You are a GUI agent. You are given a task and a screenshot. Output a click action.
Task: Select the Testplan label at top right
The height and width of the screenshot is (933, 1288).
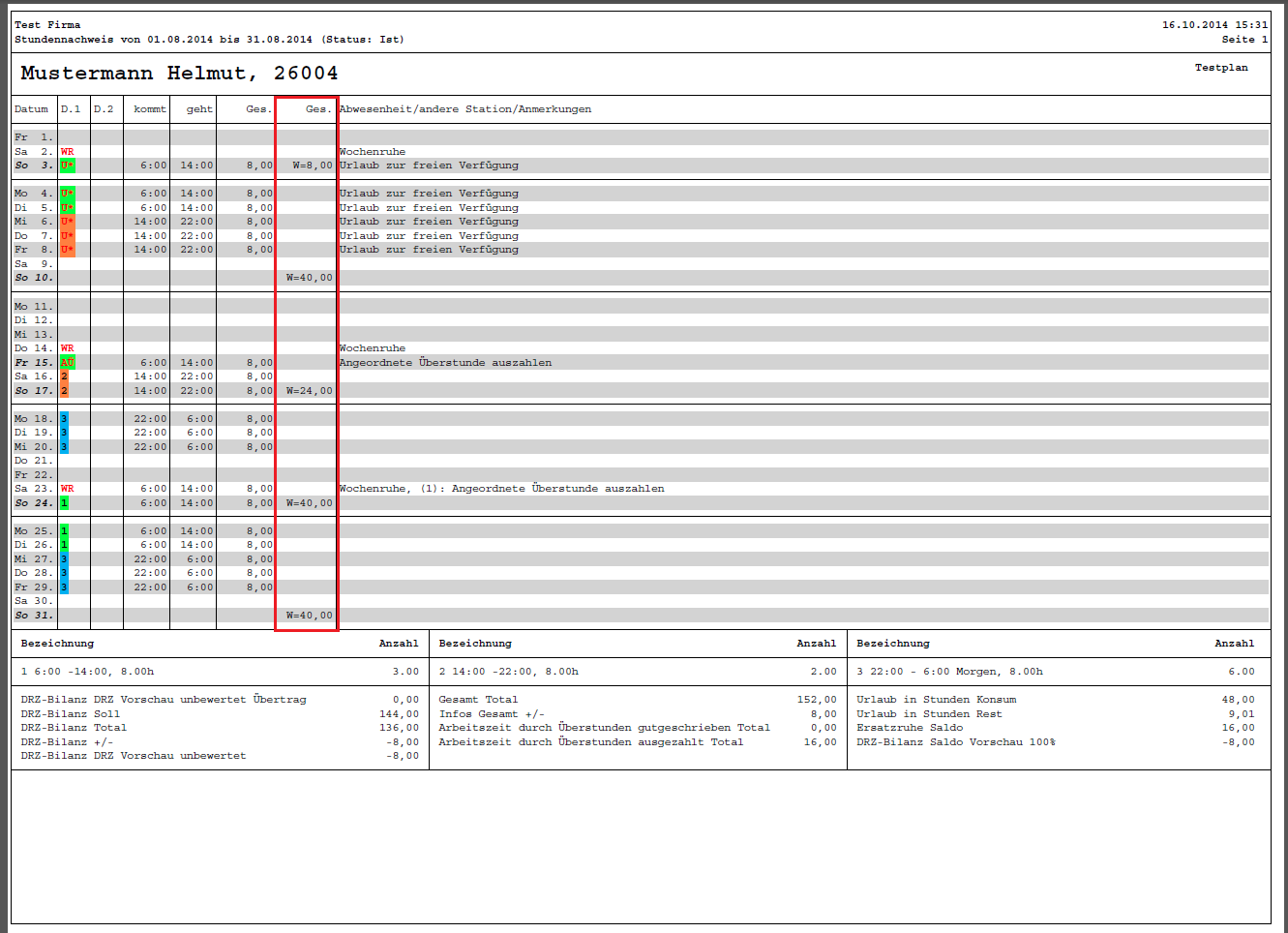coord(1220,68)
